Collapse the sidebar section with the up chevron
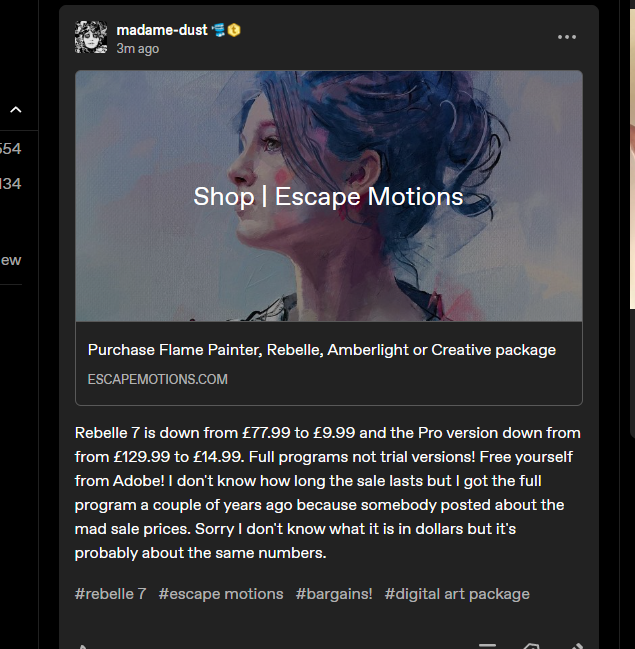 pyautogui.click(x=16, y=110)
